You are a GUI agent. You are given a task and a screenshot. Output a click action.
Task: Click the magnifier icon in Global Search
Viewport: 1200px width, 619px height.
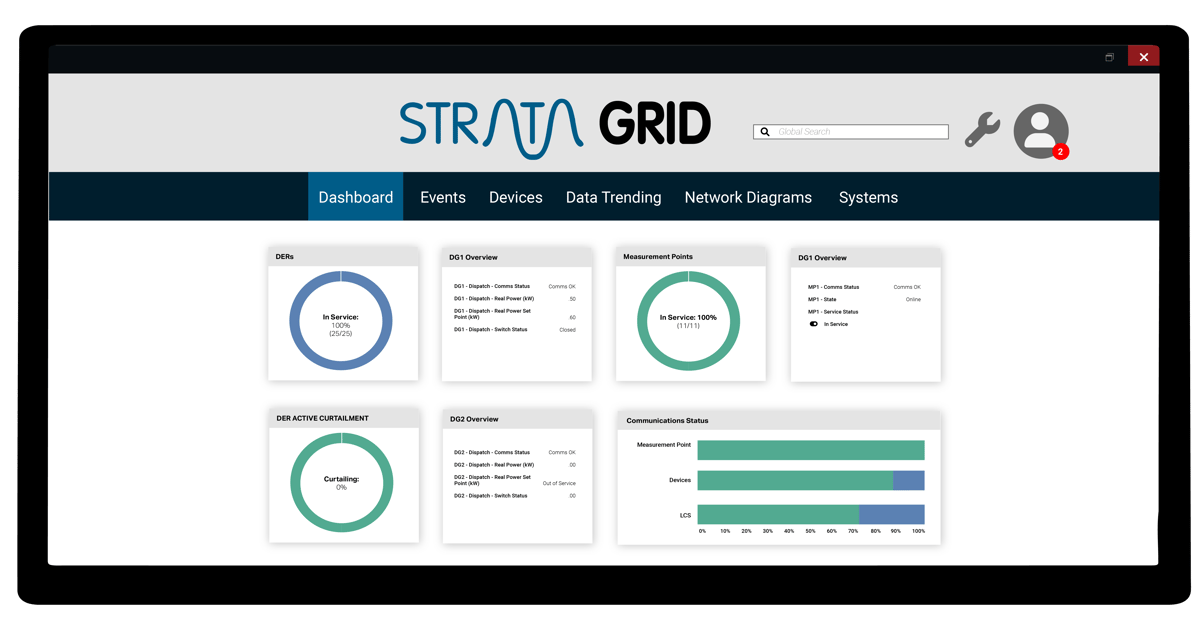click(765, 131)
